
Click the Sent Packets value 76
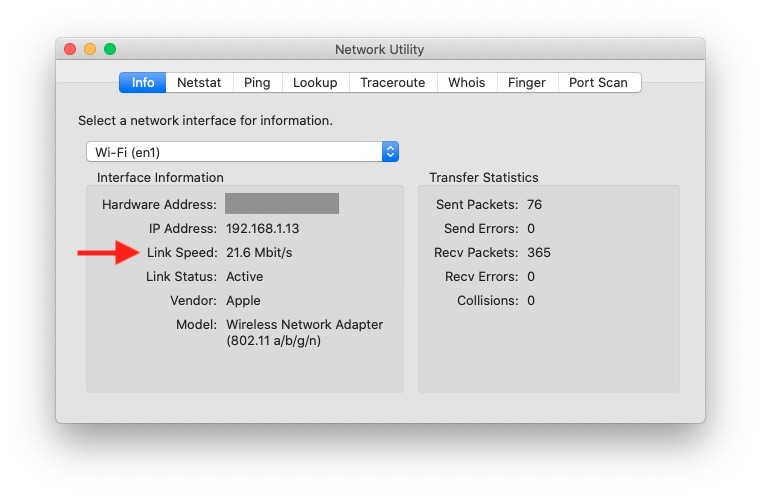(534, 205)
